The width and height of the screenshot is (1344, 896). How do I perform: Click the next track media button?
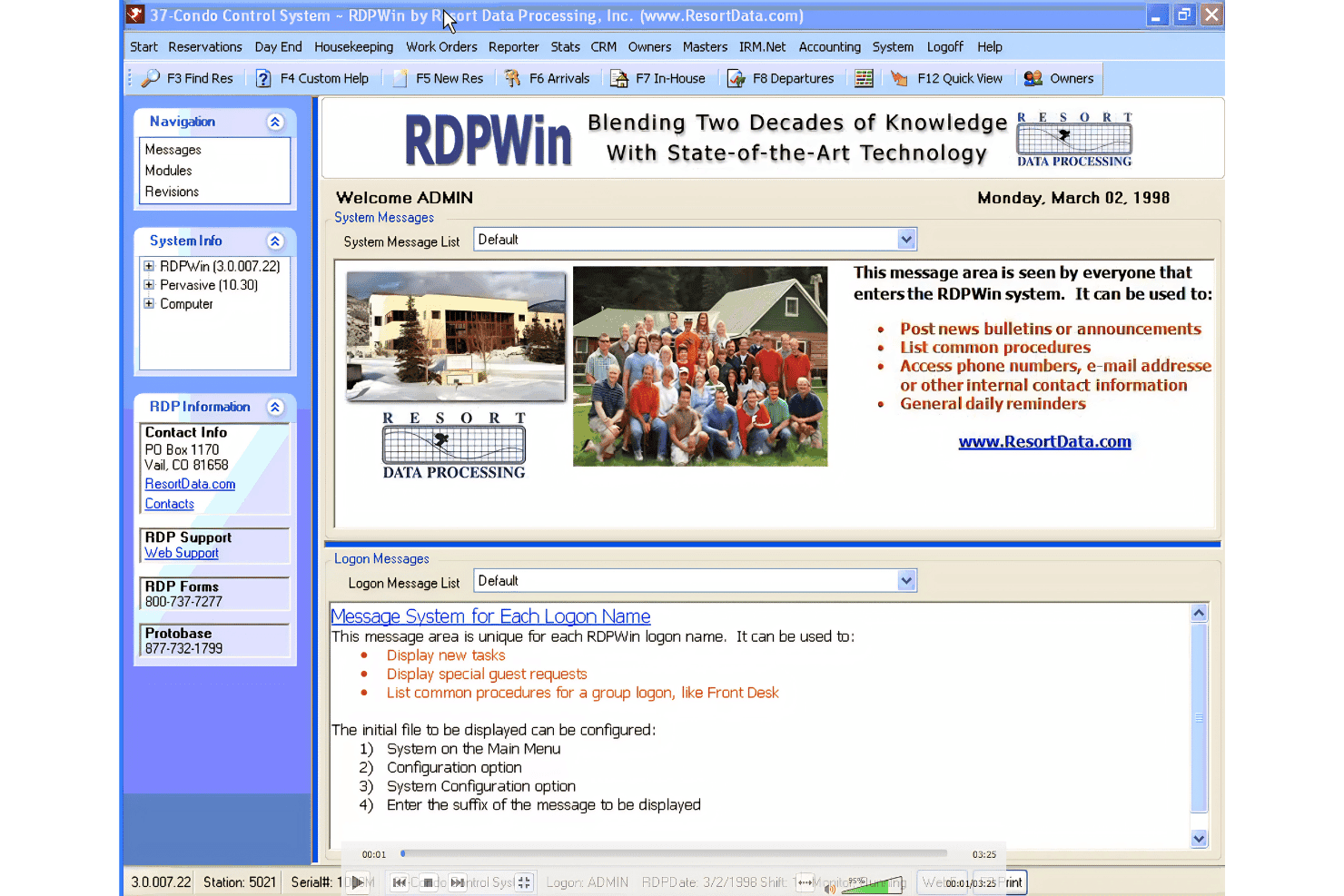[458, 882]
